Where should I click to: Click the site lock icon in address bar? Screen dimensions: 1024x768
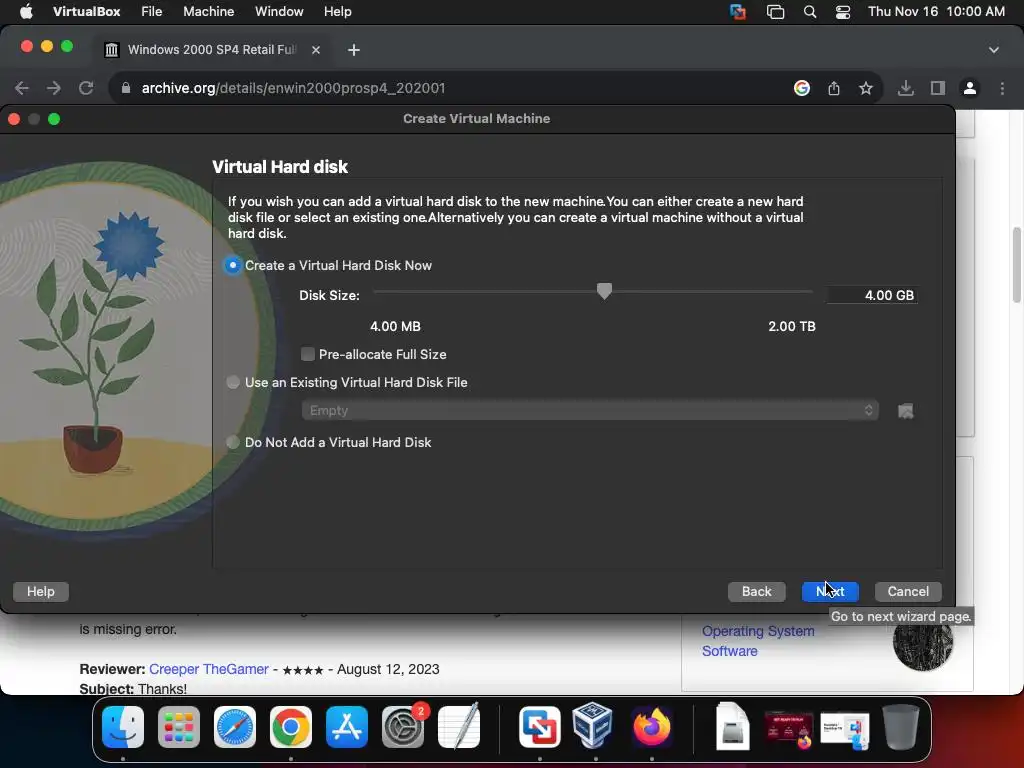pos(125,88)
